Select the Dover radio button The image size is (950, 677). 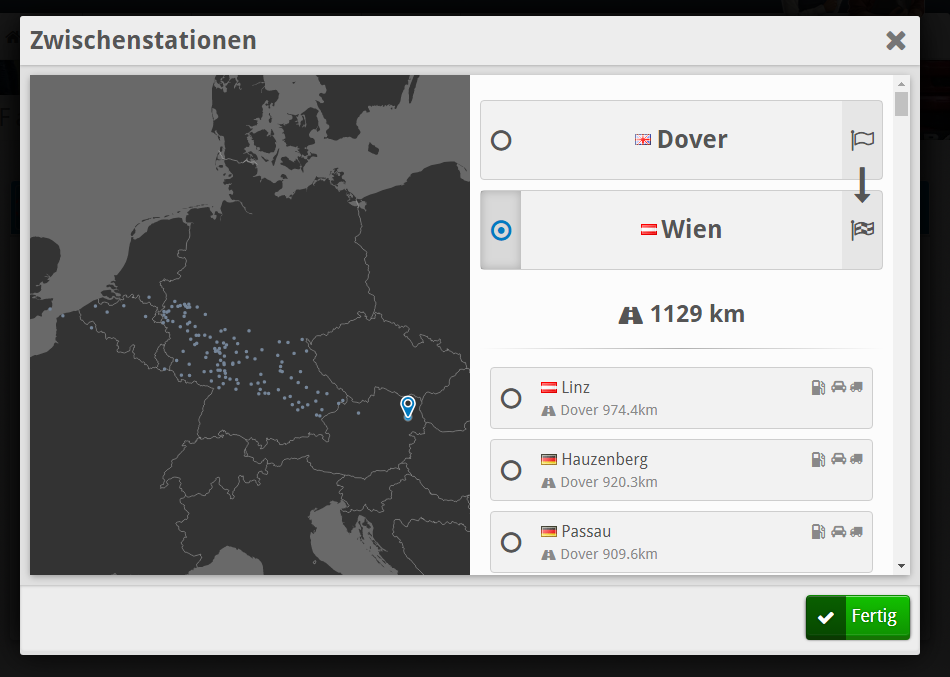pos(501,140)
